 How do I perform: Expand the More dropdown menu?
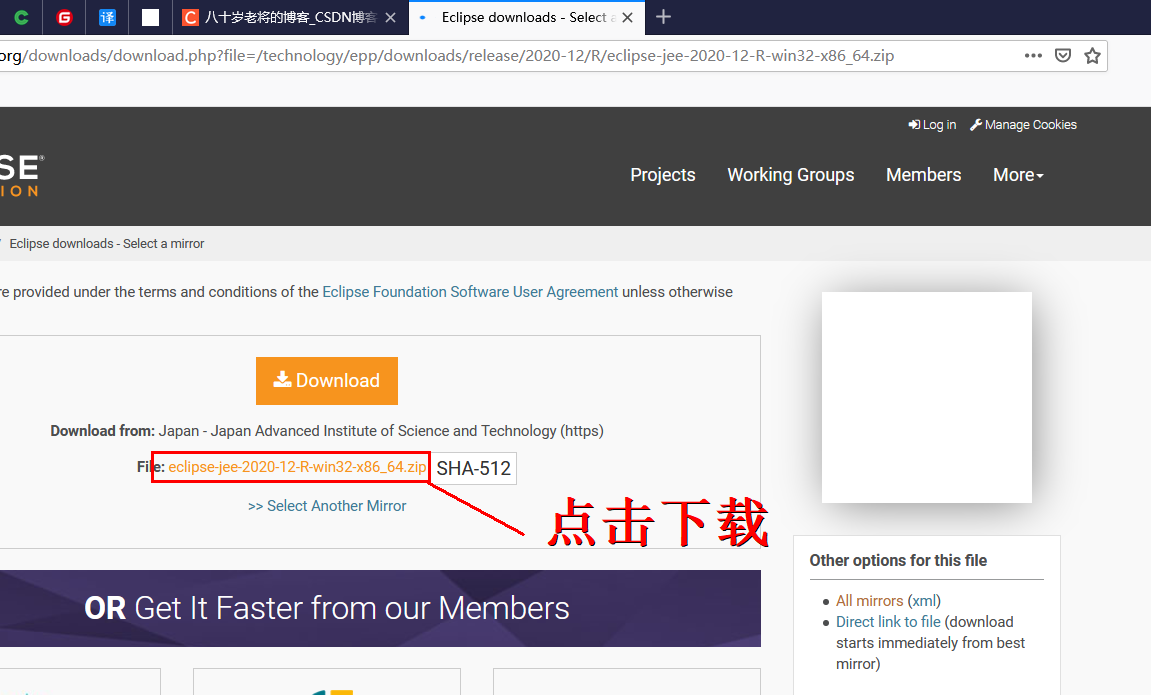pos(1018,175)
